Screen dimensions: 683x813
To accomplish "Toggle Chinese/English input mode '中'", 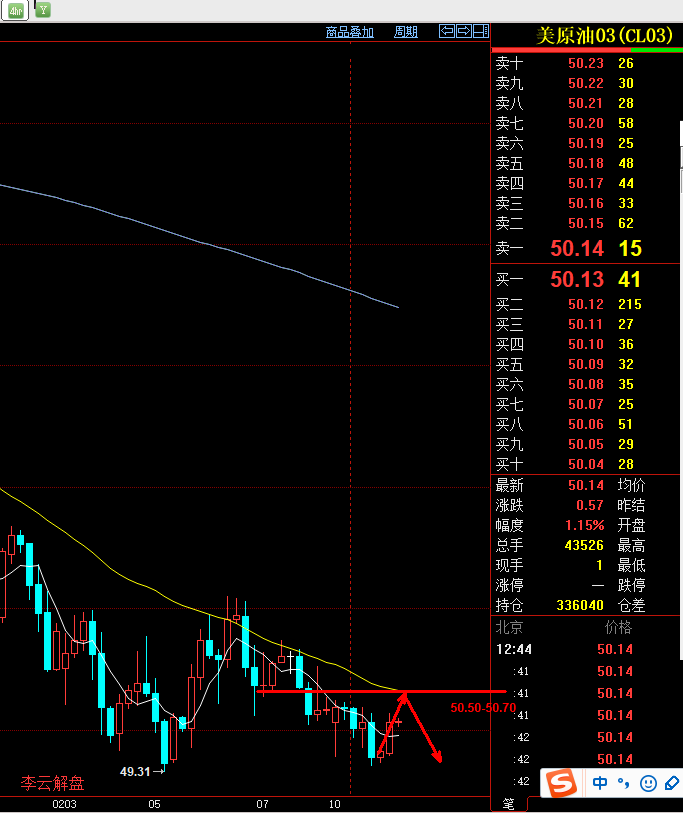I will tap(600, 782).
